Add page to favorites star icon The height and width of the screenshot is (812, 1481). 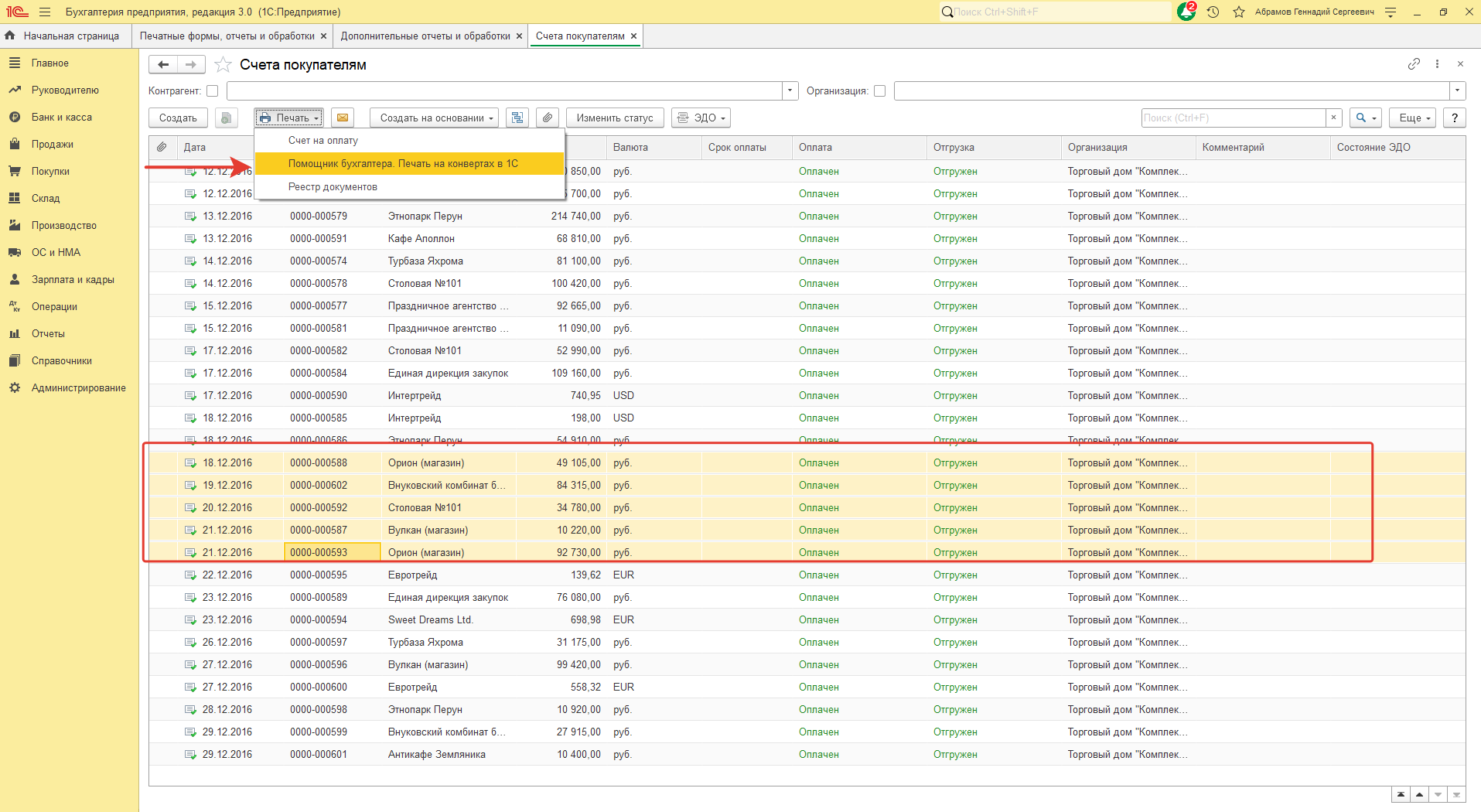click(x=223, y=65)
